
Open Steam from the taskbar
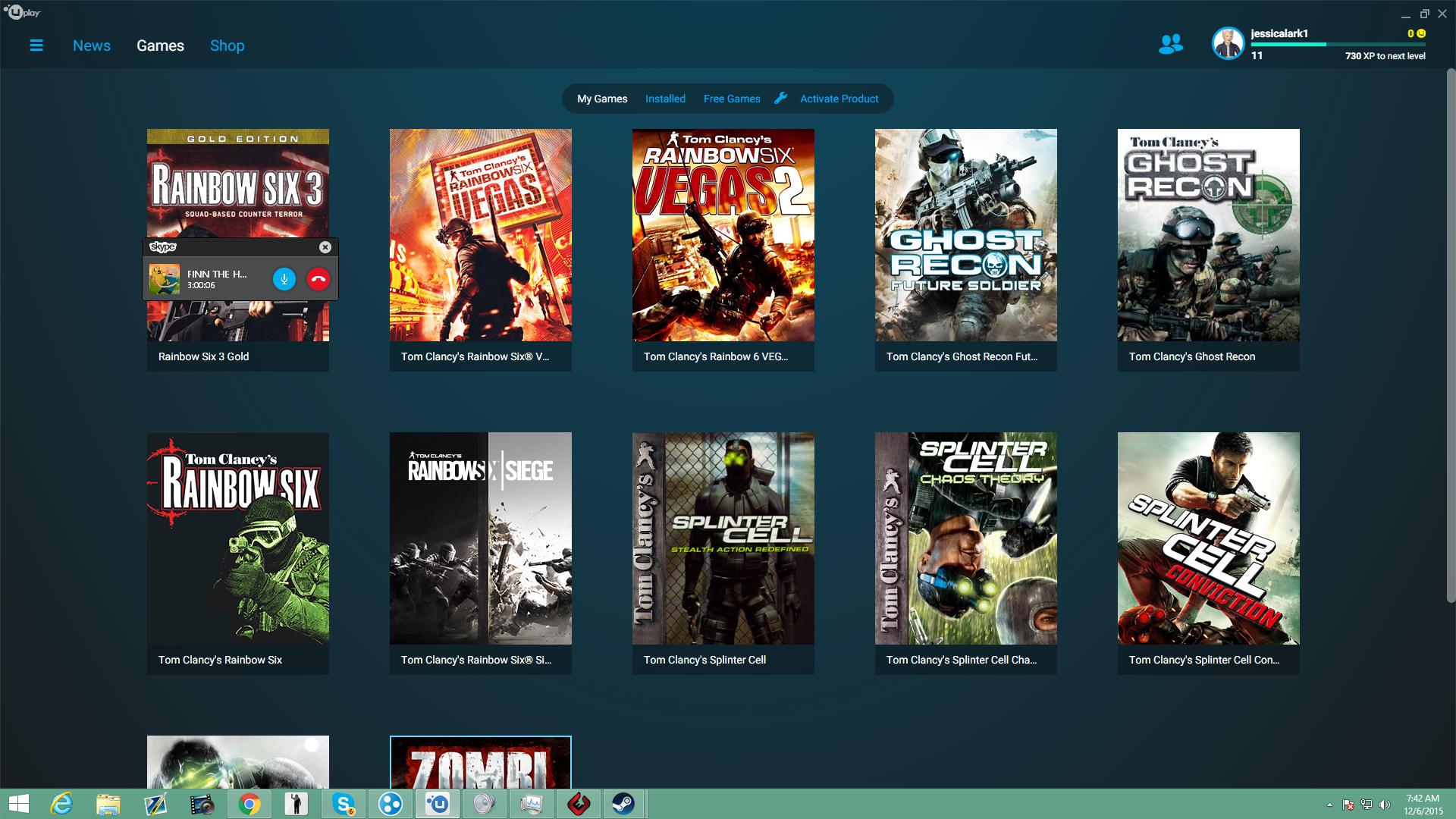point(624,804)
